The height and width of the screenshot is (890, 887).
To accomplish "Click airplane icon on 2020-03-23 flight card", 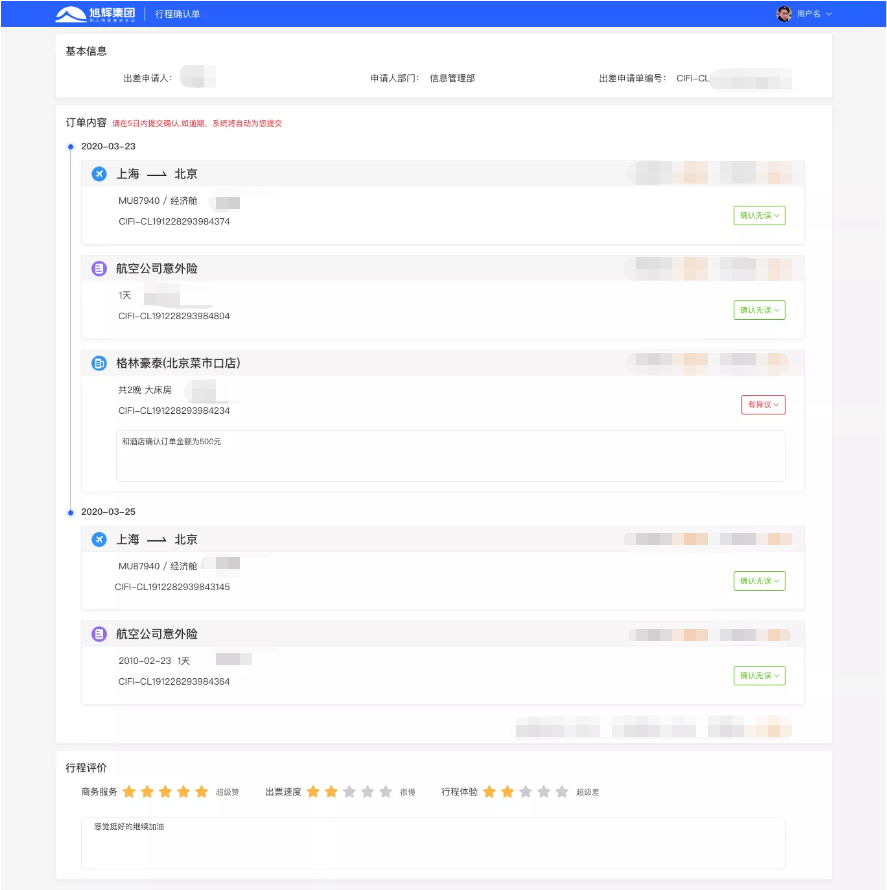I will [x=99, y=174].
